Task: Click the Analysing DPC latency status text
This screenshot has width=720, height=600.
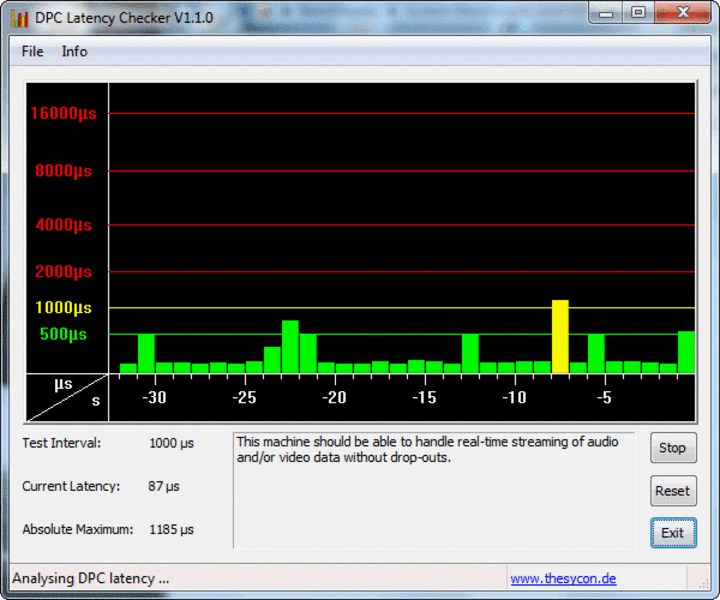Action: (90, 578)
